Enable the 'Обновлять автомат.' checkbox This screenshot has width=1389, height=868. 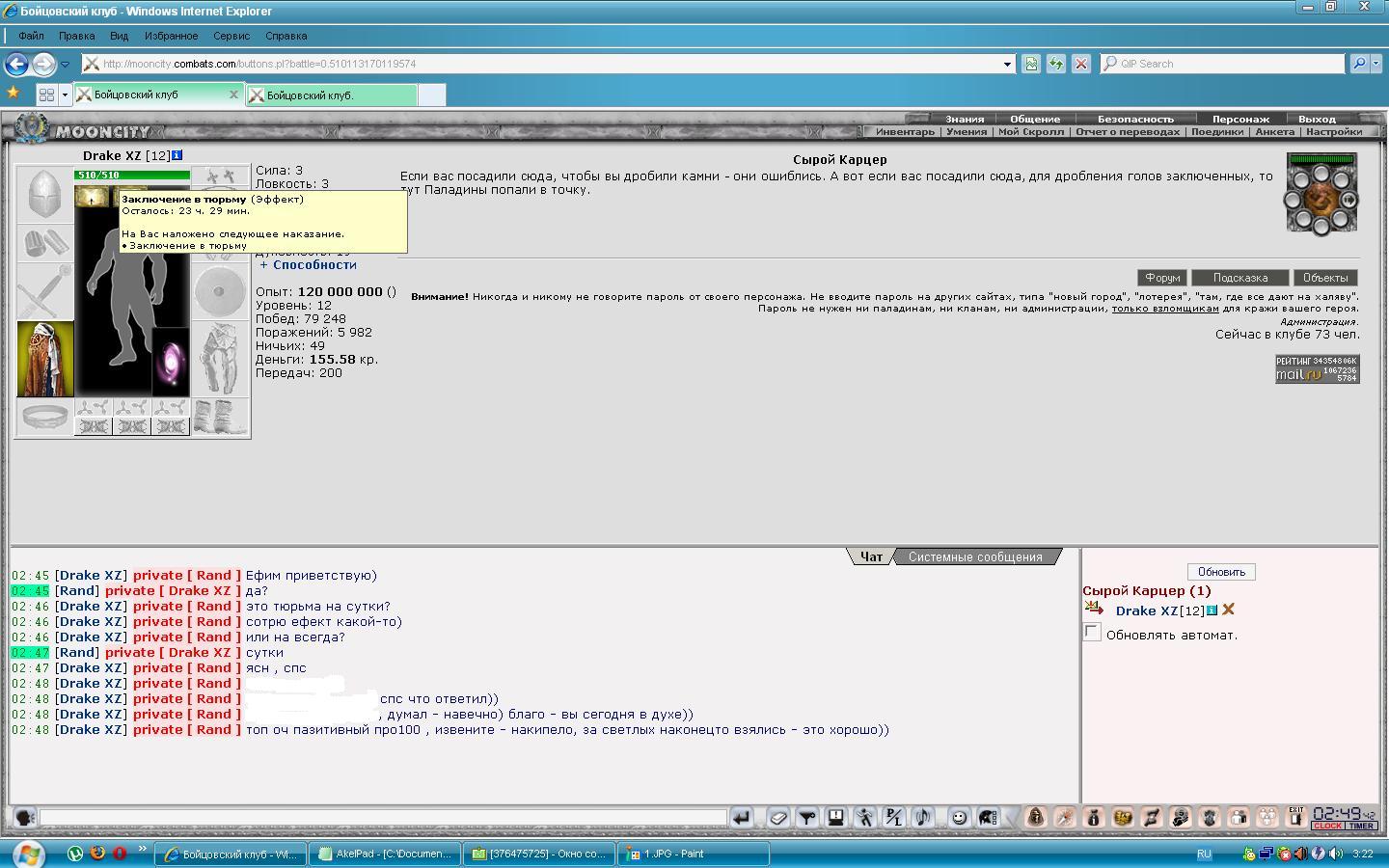(1092, 633)
